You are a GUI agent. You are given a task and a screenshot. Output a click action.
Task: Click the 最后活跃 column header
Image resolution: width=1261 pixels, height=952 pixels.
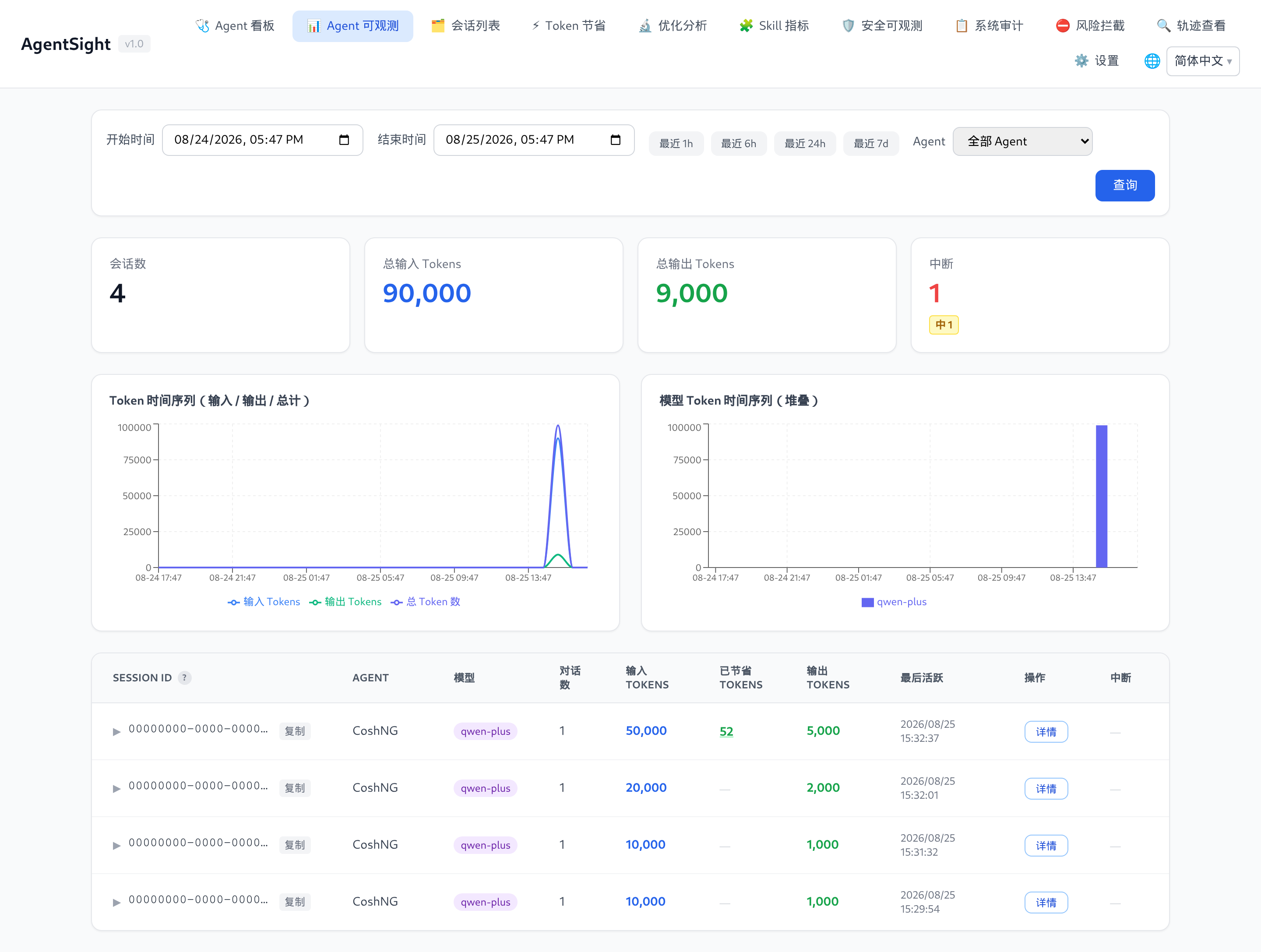921,678
